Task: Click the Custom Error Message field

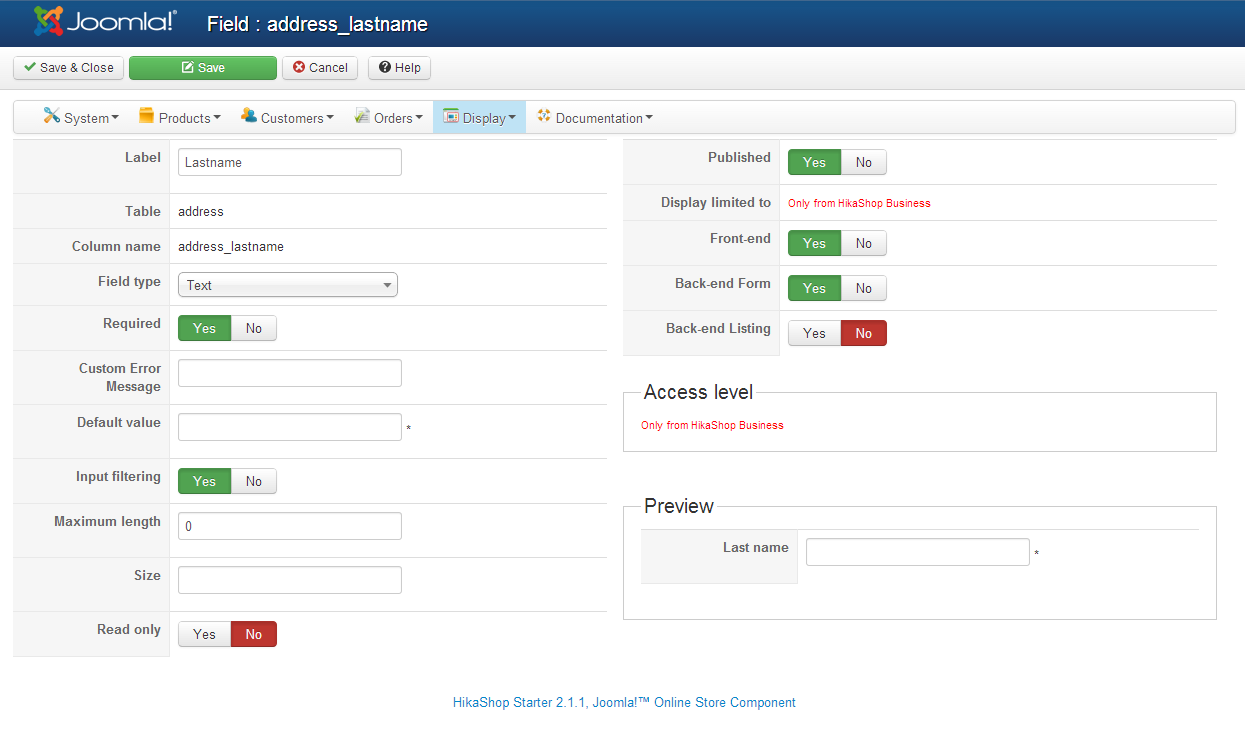Action: [x=290, y=373]
